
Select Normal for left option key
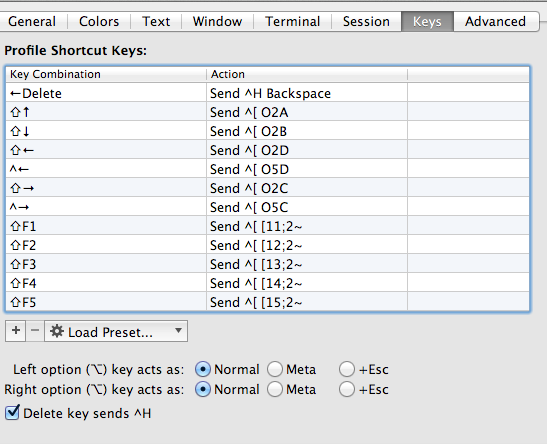click(203, 369)
